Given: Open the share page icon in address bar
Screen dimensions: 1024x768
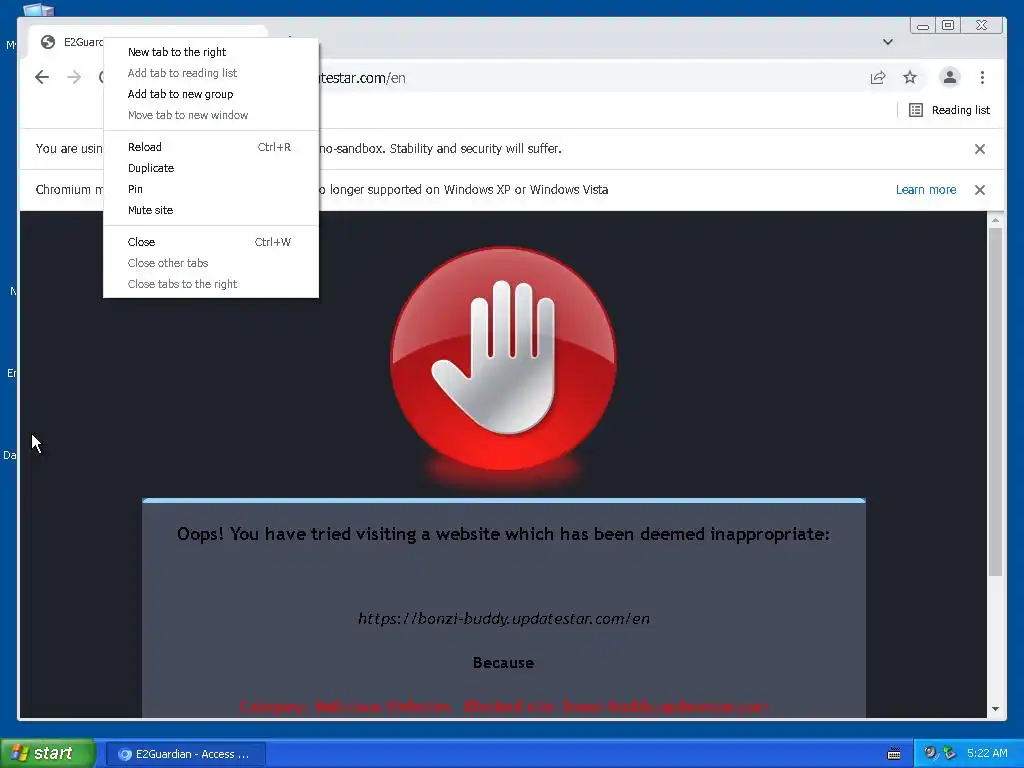Looking at the screenshot, I should click(878, 78).
